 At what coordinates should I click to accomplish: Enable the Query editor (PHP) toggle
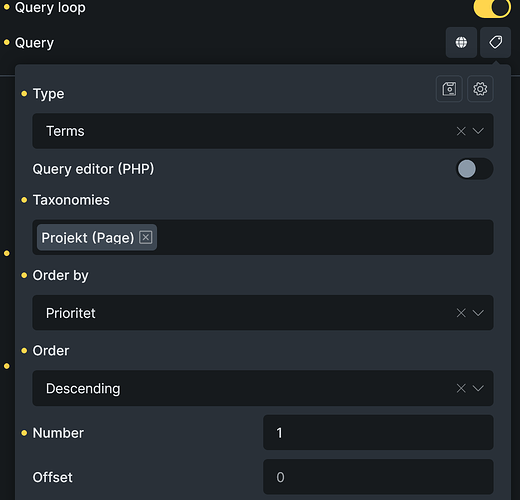click(x=475, y=169)
